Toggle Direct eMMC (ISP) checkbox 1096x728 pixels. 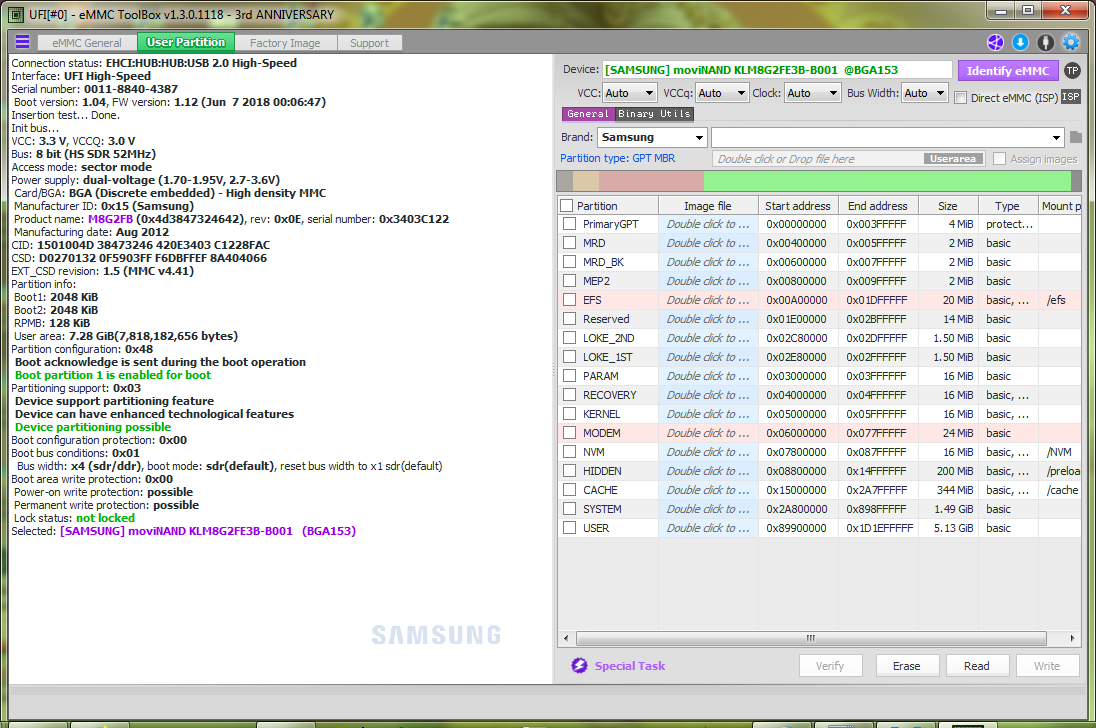[961, 98]
